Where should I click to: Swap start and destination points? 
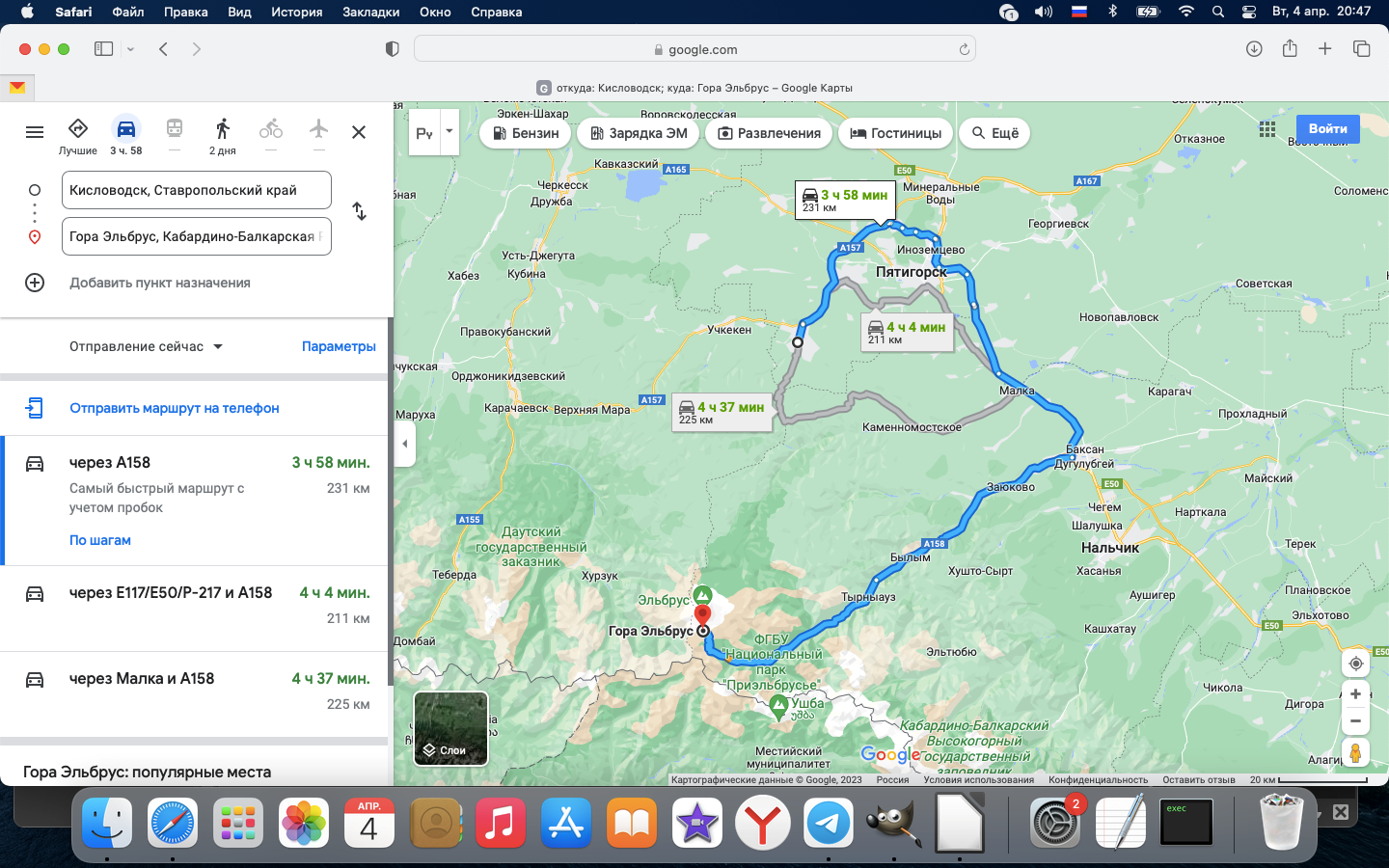pos(359,211)
